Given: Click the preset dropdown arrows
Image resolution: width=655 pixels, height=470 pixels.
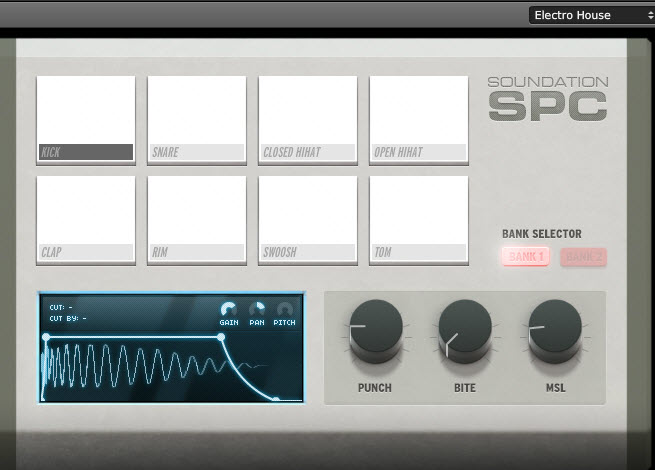Looking at the screenshot, I should click(650, 15).
